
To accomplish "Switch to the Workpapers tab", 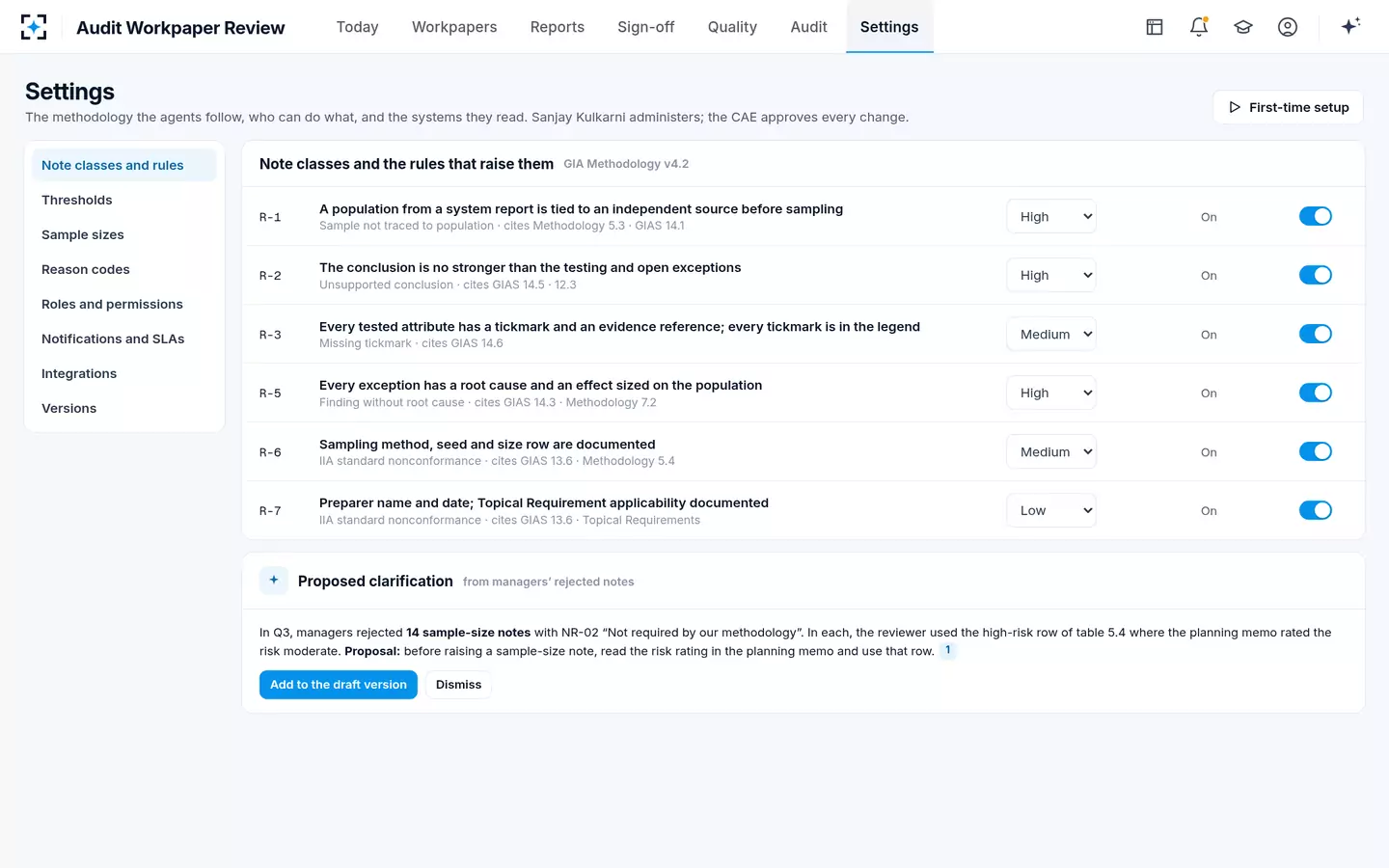I will pyautogui.click(x=454, y=27).
